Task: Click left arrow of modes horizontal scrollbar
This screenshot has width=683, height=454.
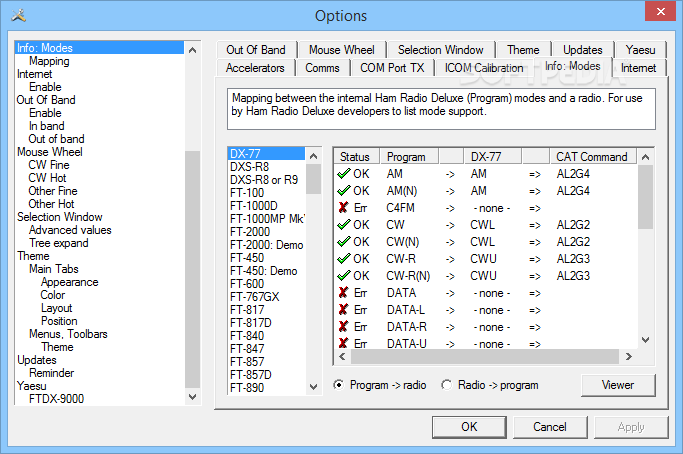Action: coord(342,356)
